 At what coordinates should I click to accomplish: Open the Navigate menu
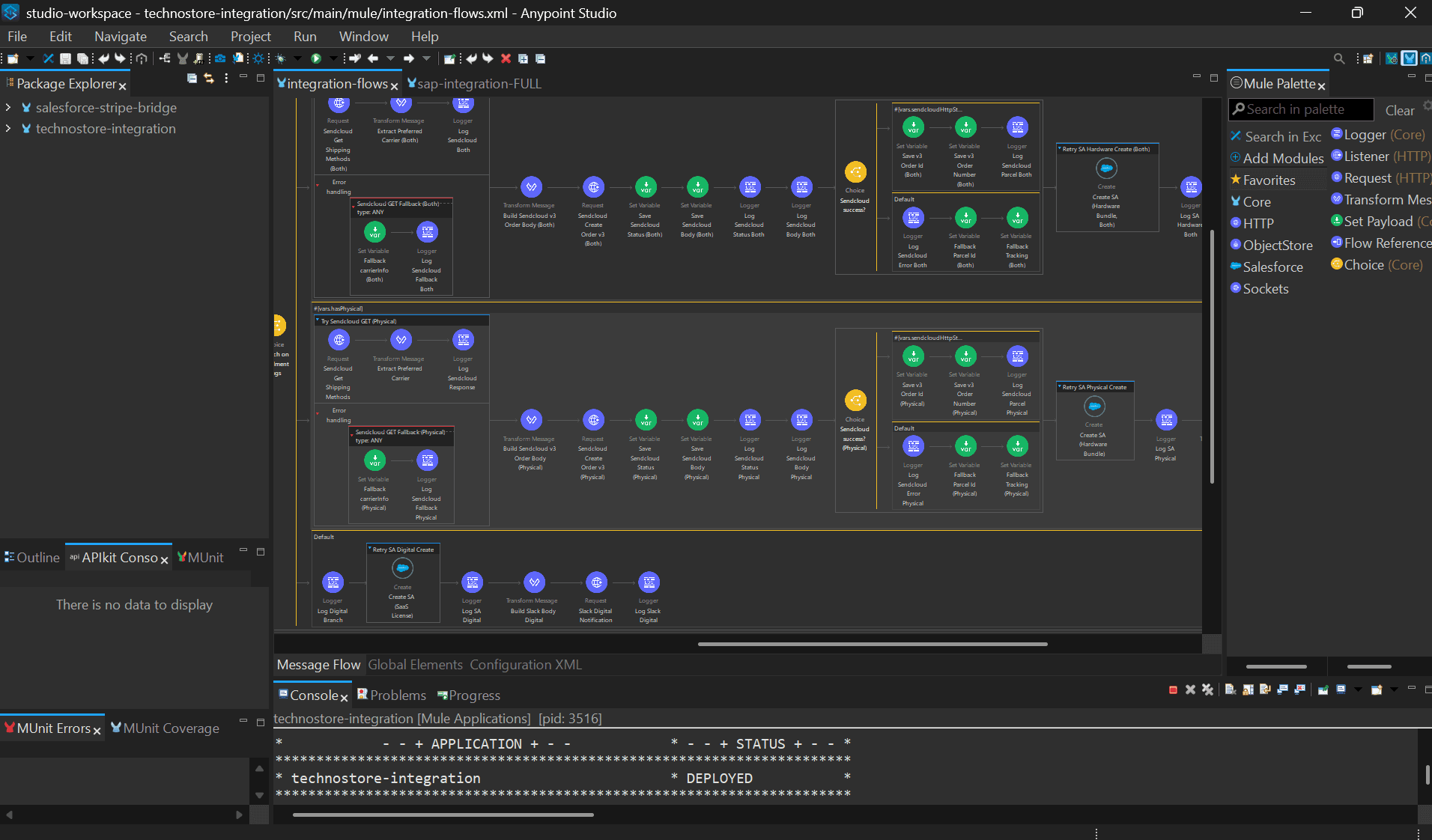pos(121,36)
